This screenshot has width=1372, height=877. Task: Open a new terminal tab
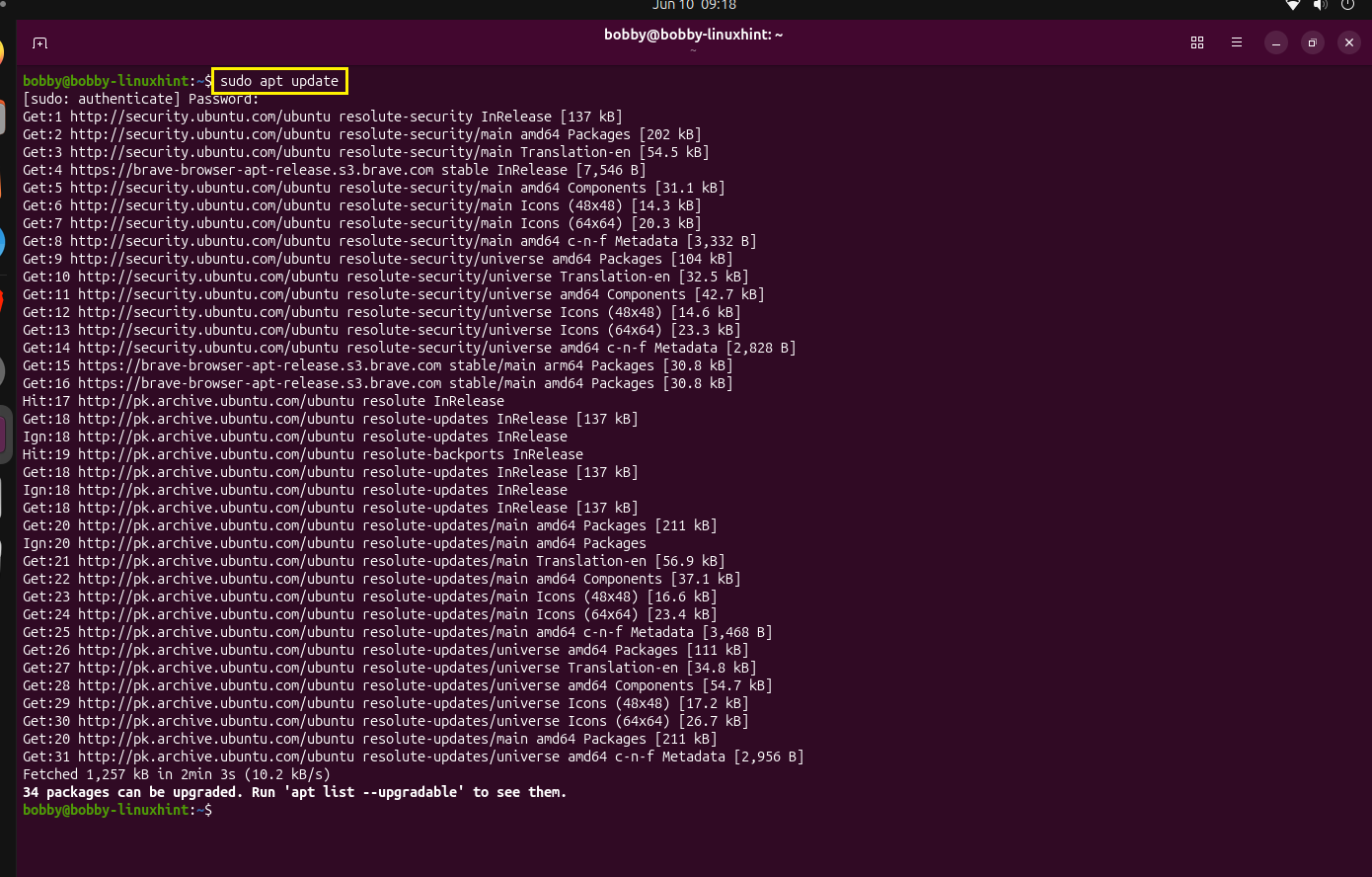[x=39, y=42]
